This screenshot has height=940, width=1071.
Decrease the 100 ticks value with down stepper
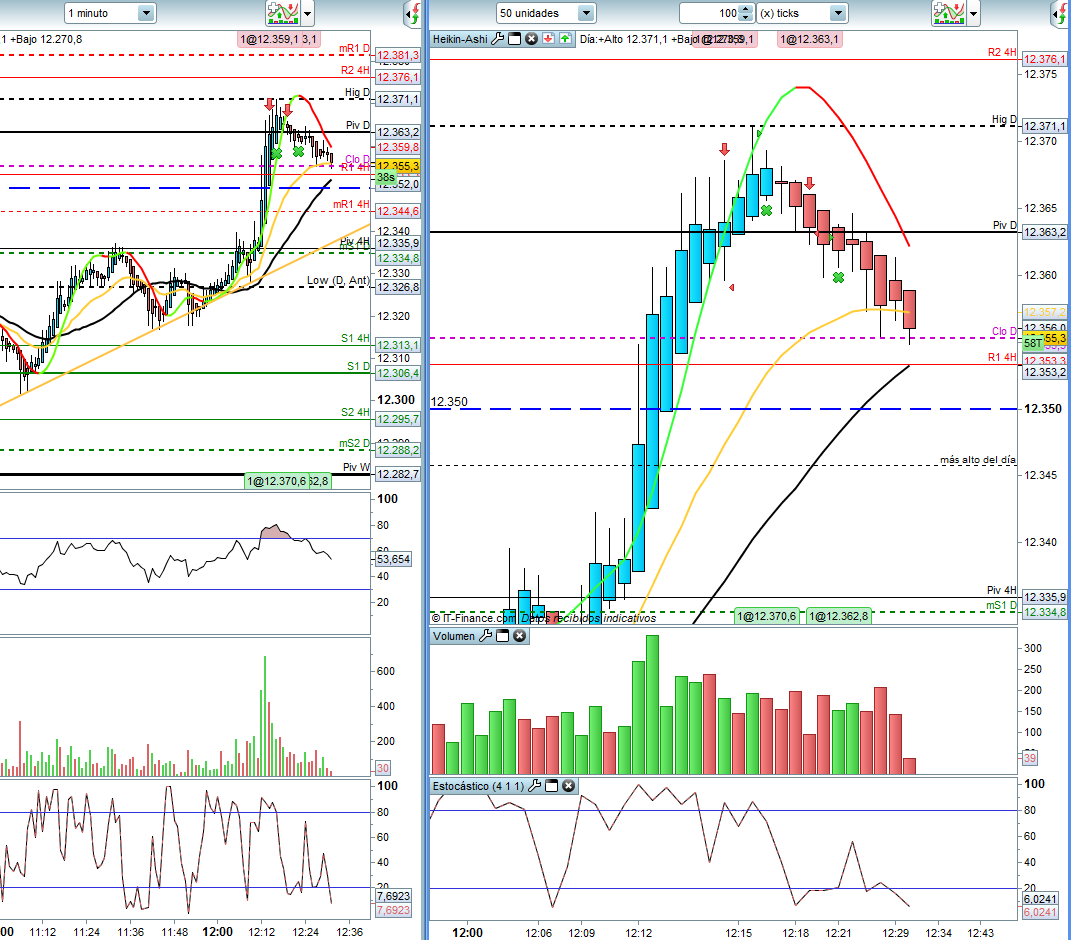pyautogui.click(x=746, y=18)
